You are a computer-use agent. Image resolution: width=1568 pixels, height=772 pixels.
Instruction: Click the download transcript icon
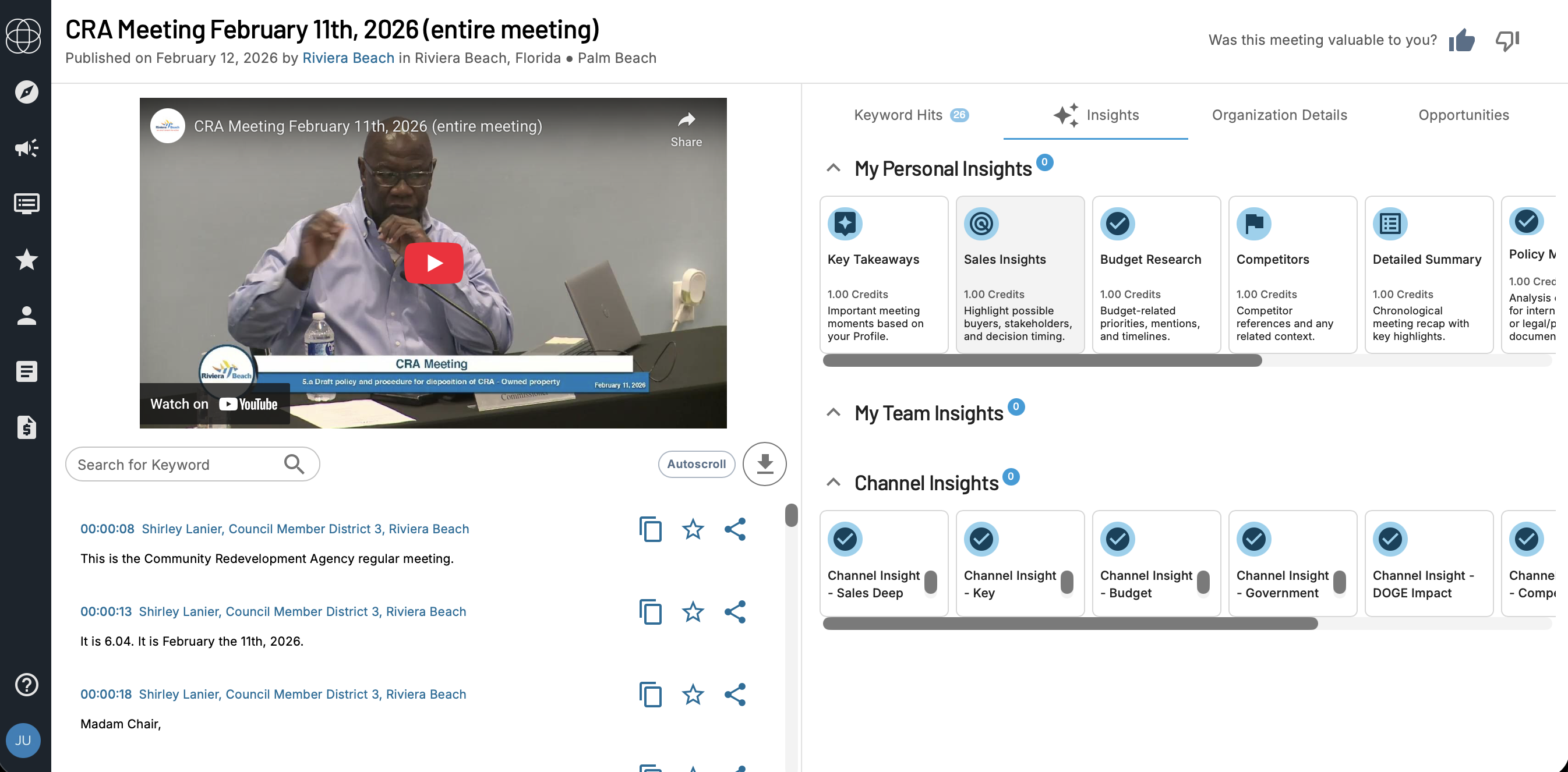[765, 463]
